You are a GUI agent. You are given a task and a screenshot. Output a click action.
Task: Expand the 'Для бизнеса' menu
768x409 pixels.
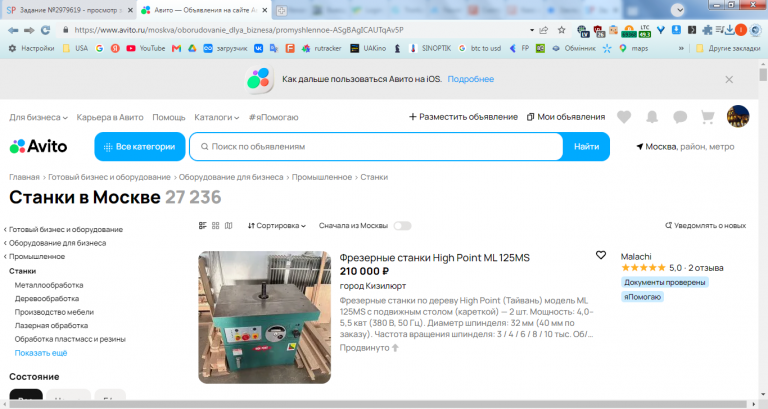[x=38, y=117]
